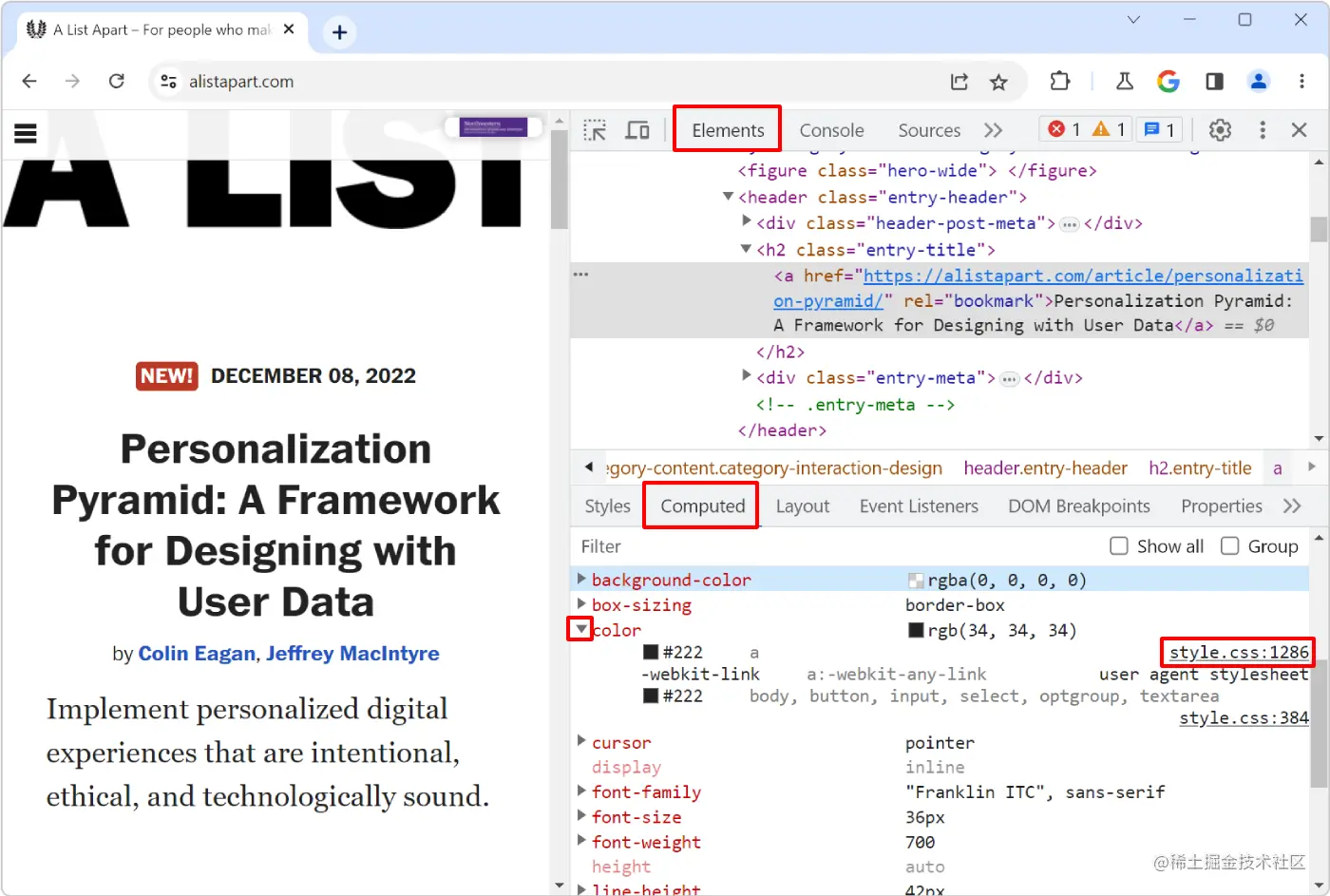Click the color swatch beside rgb(34, 34, 34)
Viewport: 1330px width, 896px height.
(x=916, y=630)
